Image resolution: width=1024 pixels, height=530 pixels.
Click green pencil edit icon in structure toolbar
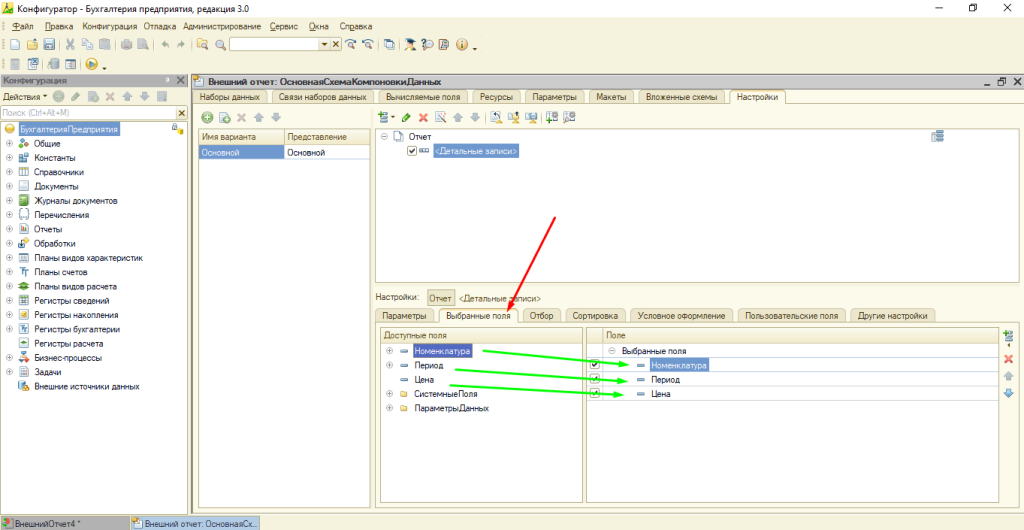[x=406, y=117]
